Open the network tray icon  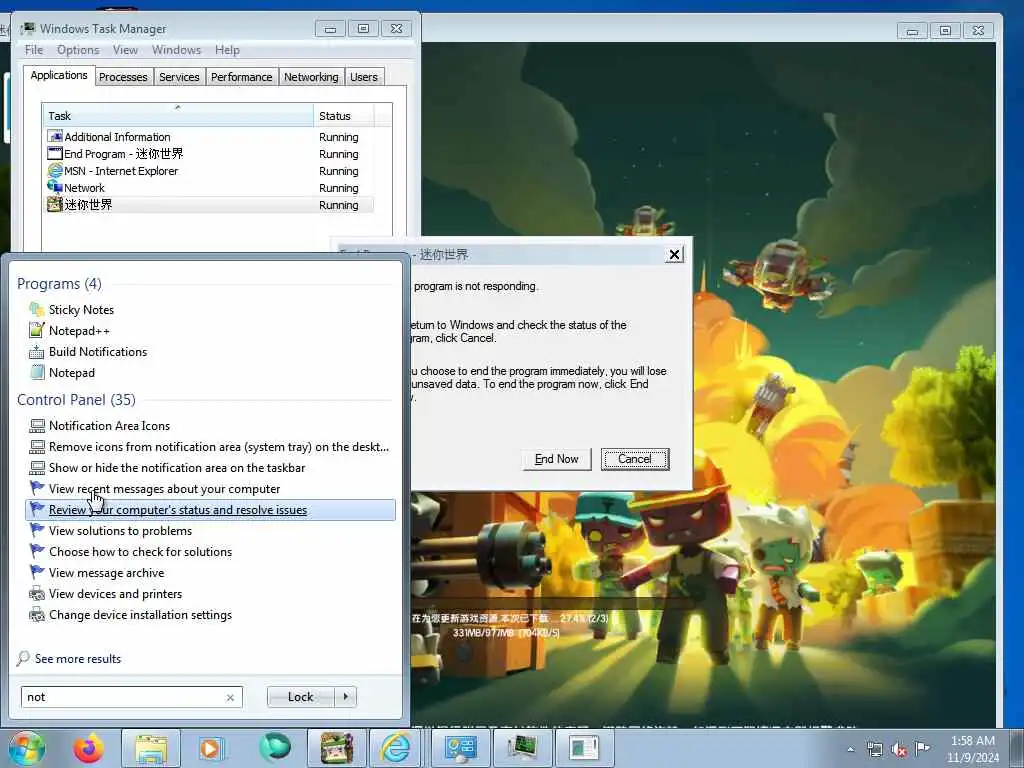pos(874,750)
